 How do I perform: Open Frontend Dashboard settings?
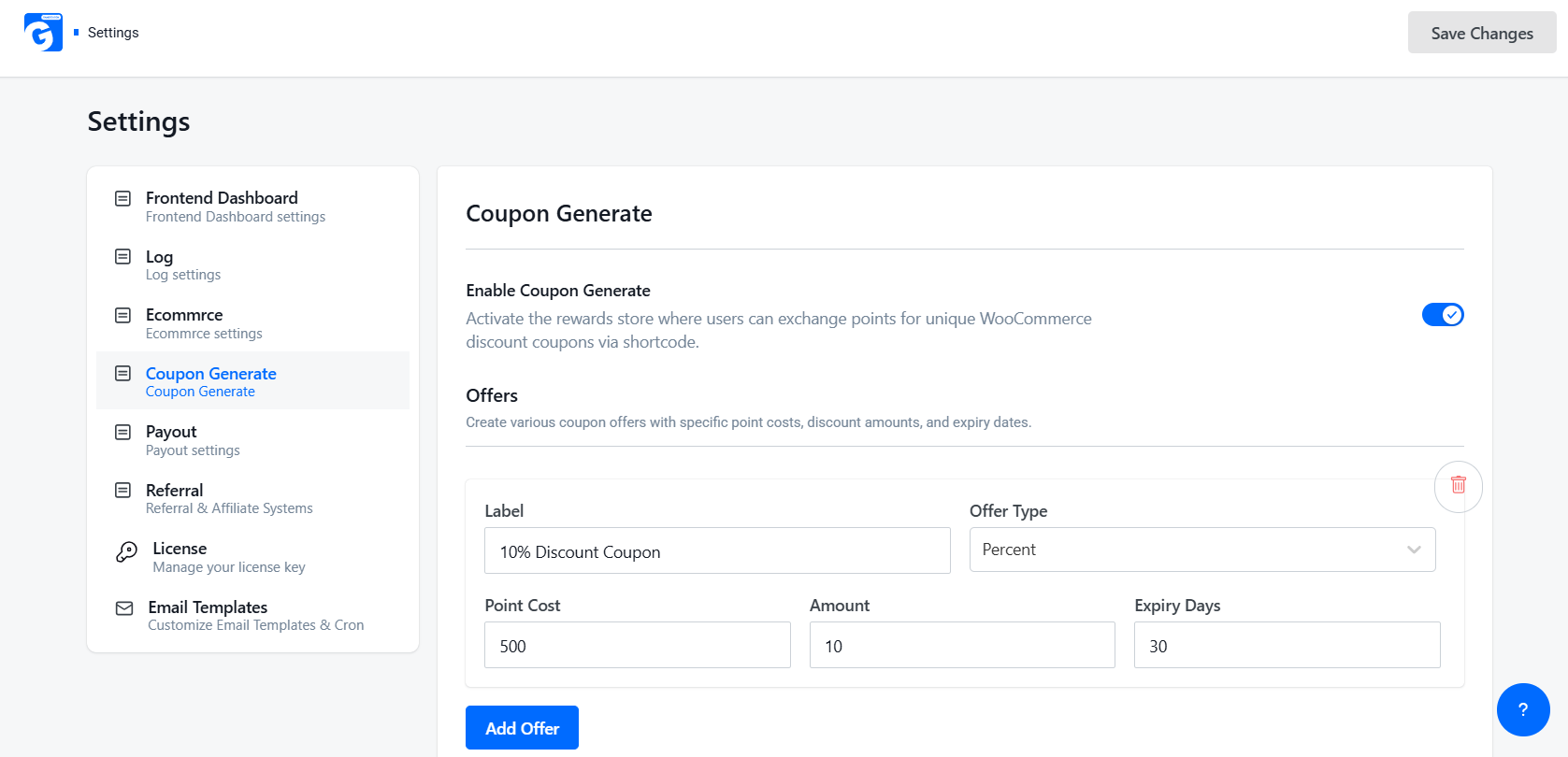(252, 207)
